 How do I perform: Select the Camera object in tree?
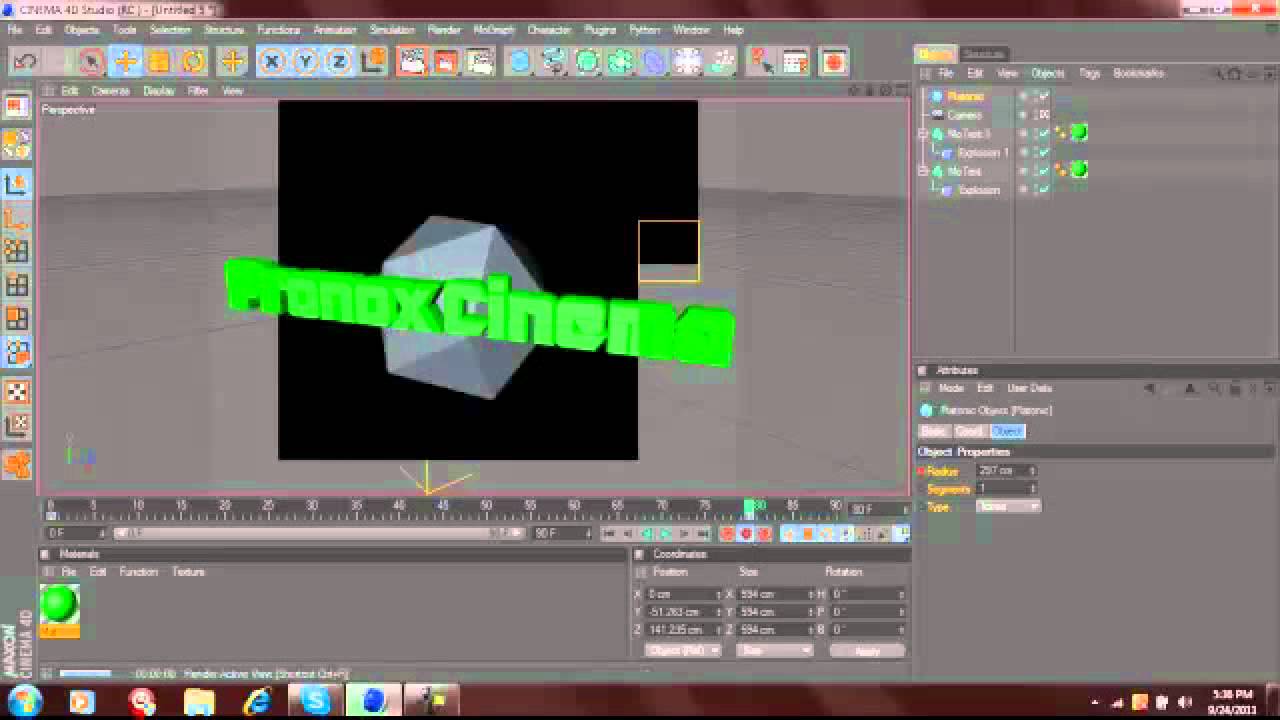[965, 116]
